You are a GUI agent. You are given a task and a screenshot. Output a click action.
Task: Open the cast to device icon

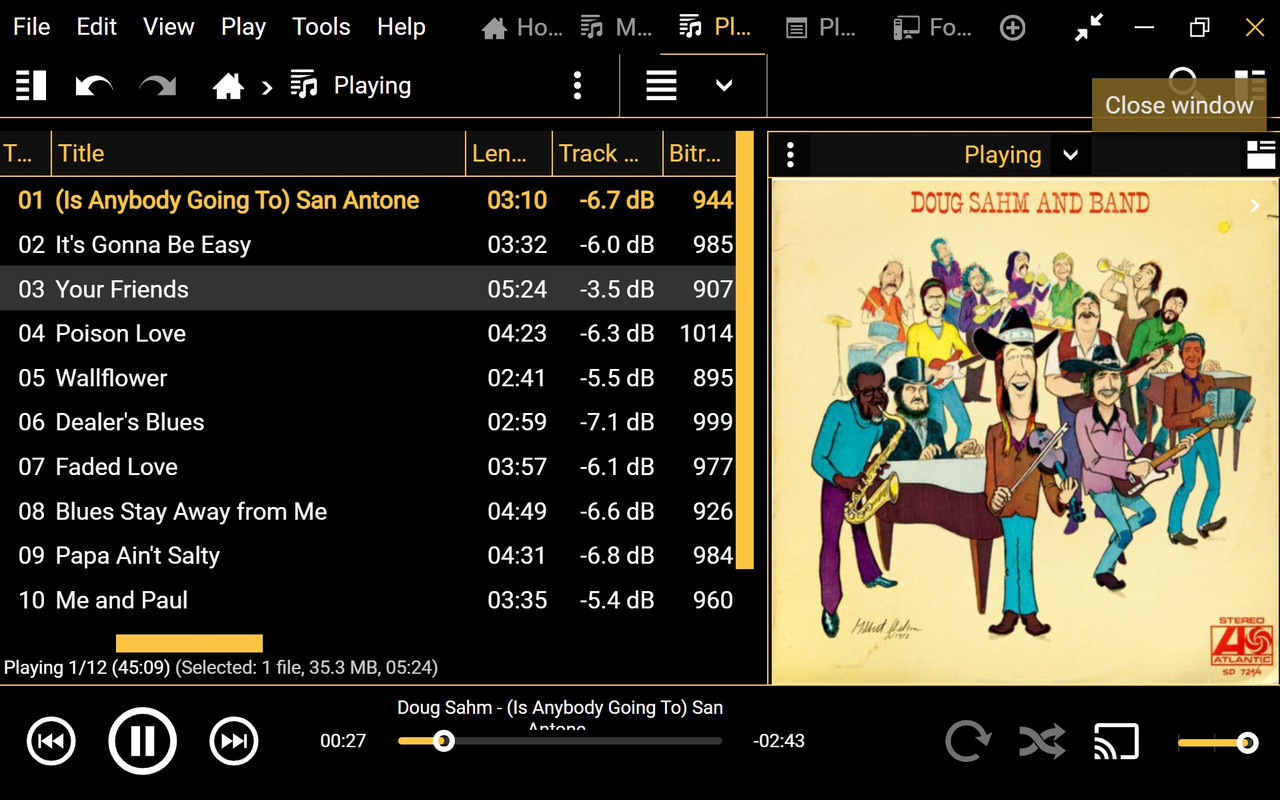1116,741
